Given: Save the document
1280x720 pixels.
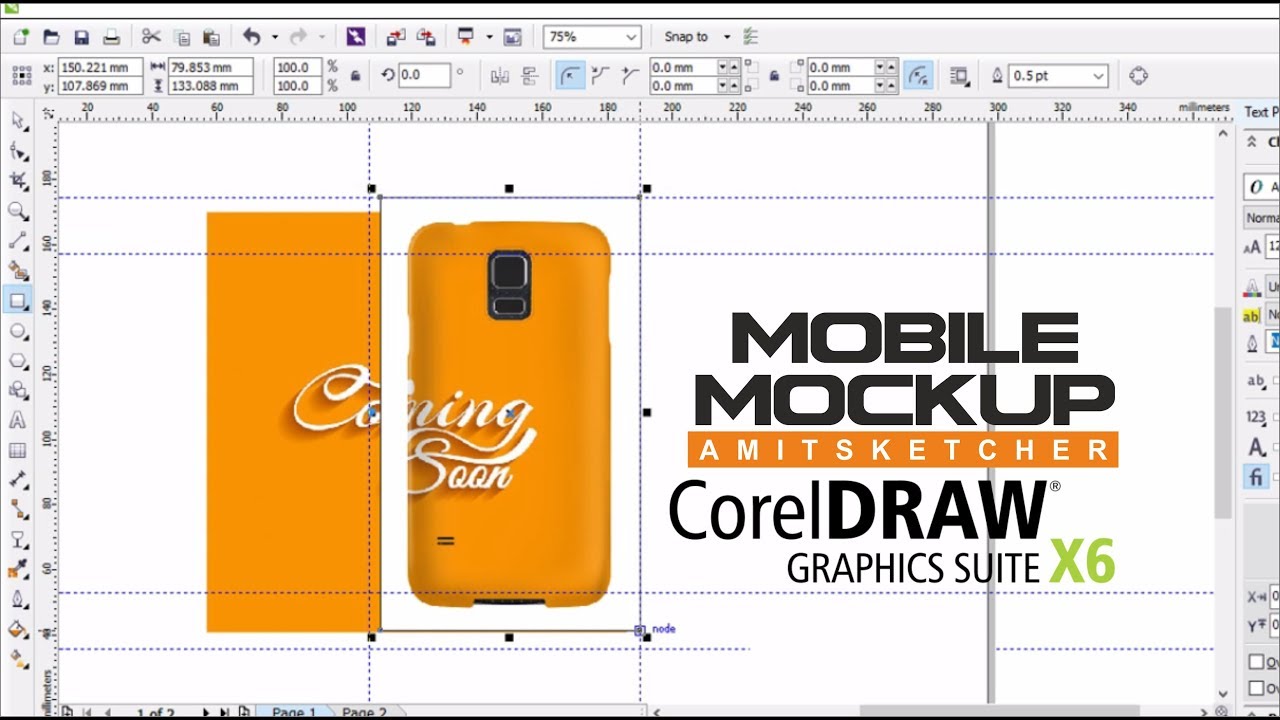Looking at the screenshot, I should click(x=82, y=37).
